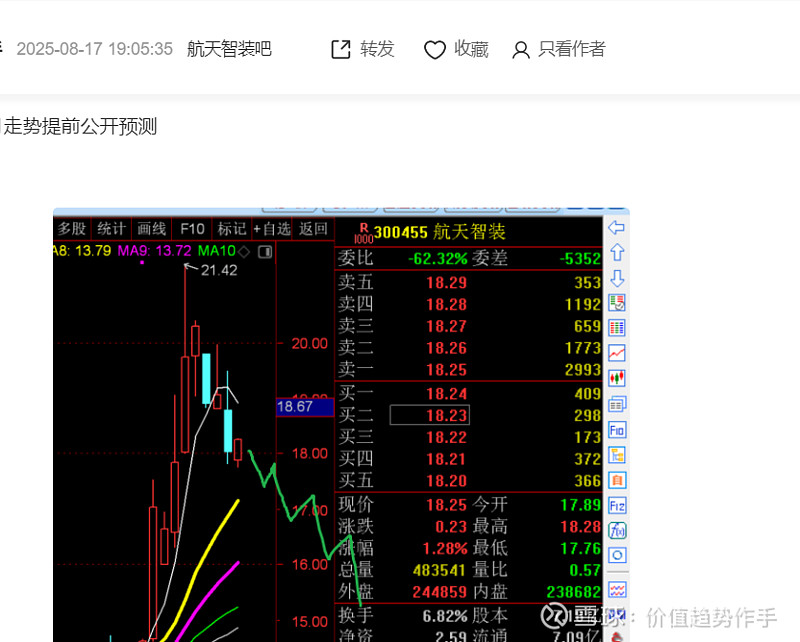Open the F10 toolbar tab

(x=192, y=229)
